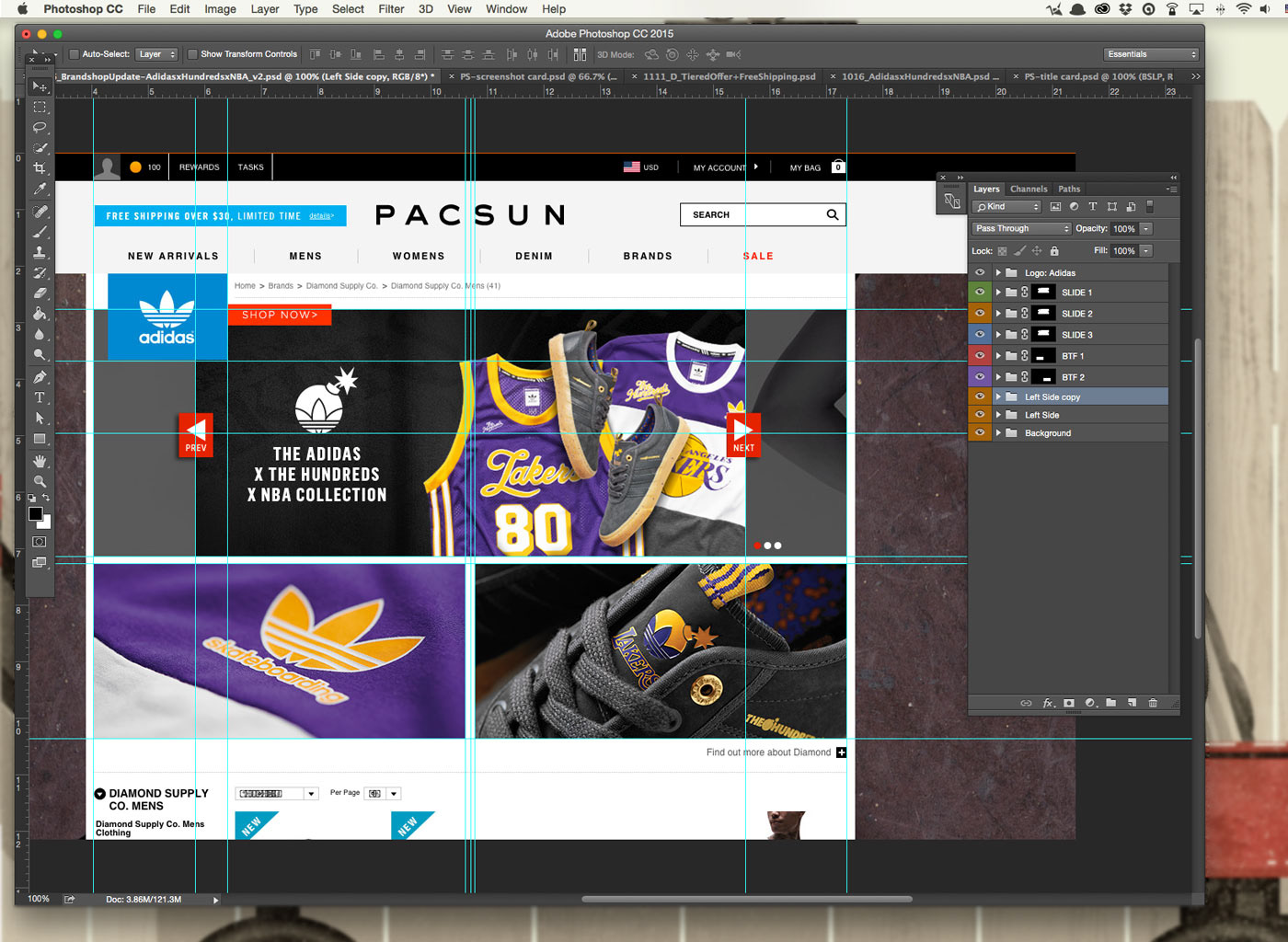The height and width of the screenshot is (942, 1288).
Task: Select the Lasso tool
Action: 40,127
